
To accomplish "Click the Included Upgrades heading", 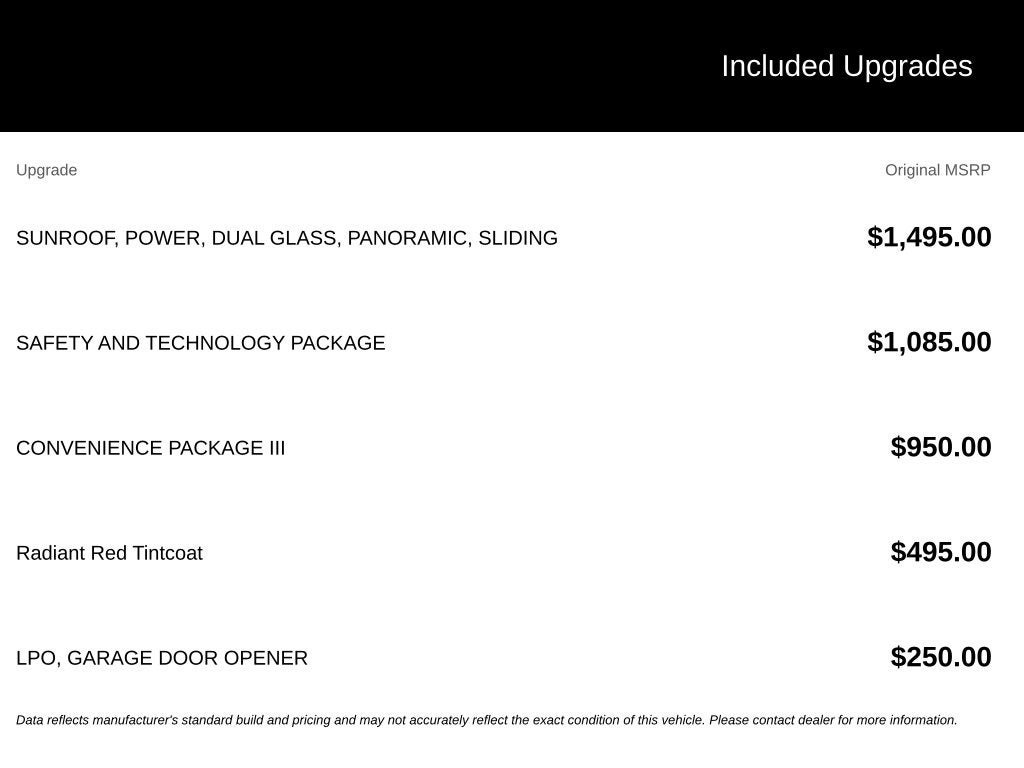I will tap(846, 67).
